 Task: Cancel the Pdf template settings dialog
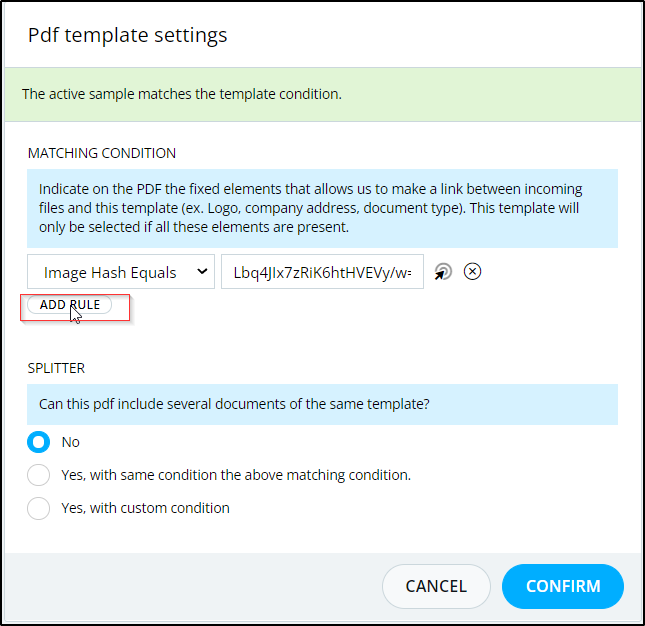pos(436,586)
